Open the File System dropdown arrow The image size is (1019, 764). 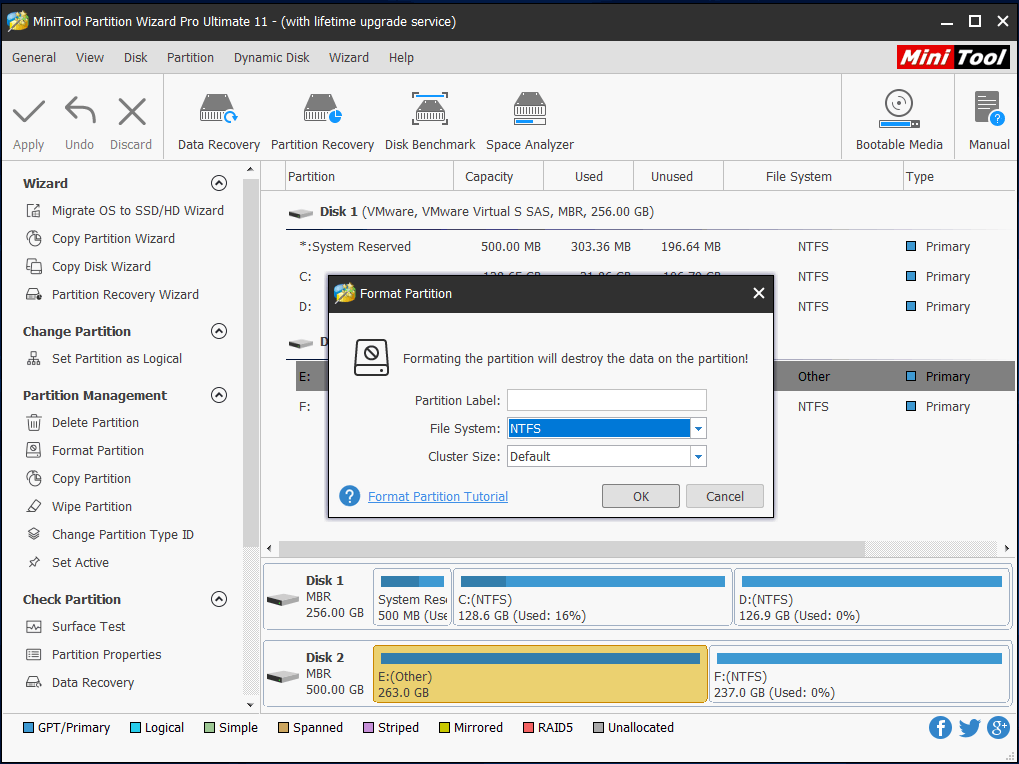pos(698,428)
